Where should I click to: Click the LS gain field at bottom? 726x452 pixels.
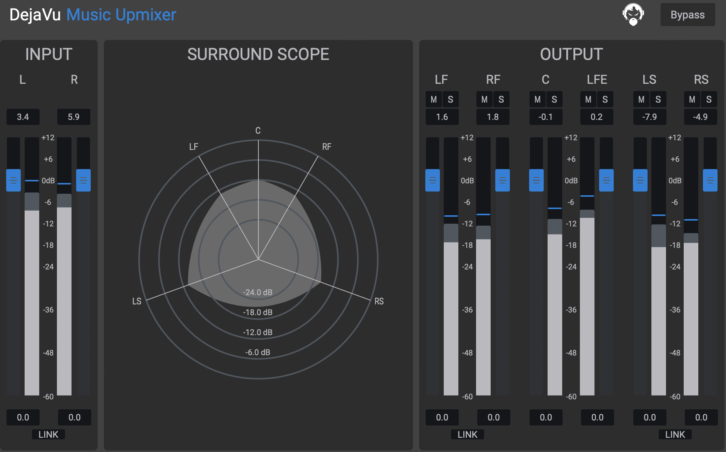pos(650,417)
